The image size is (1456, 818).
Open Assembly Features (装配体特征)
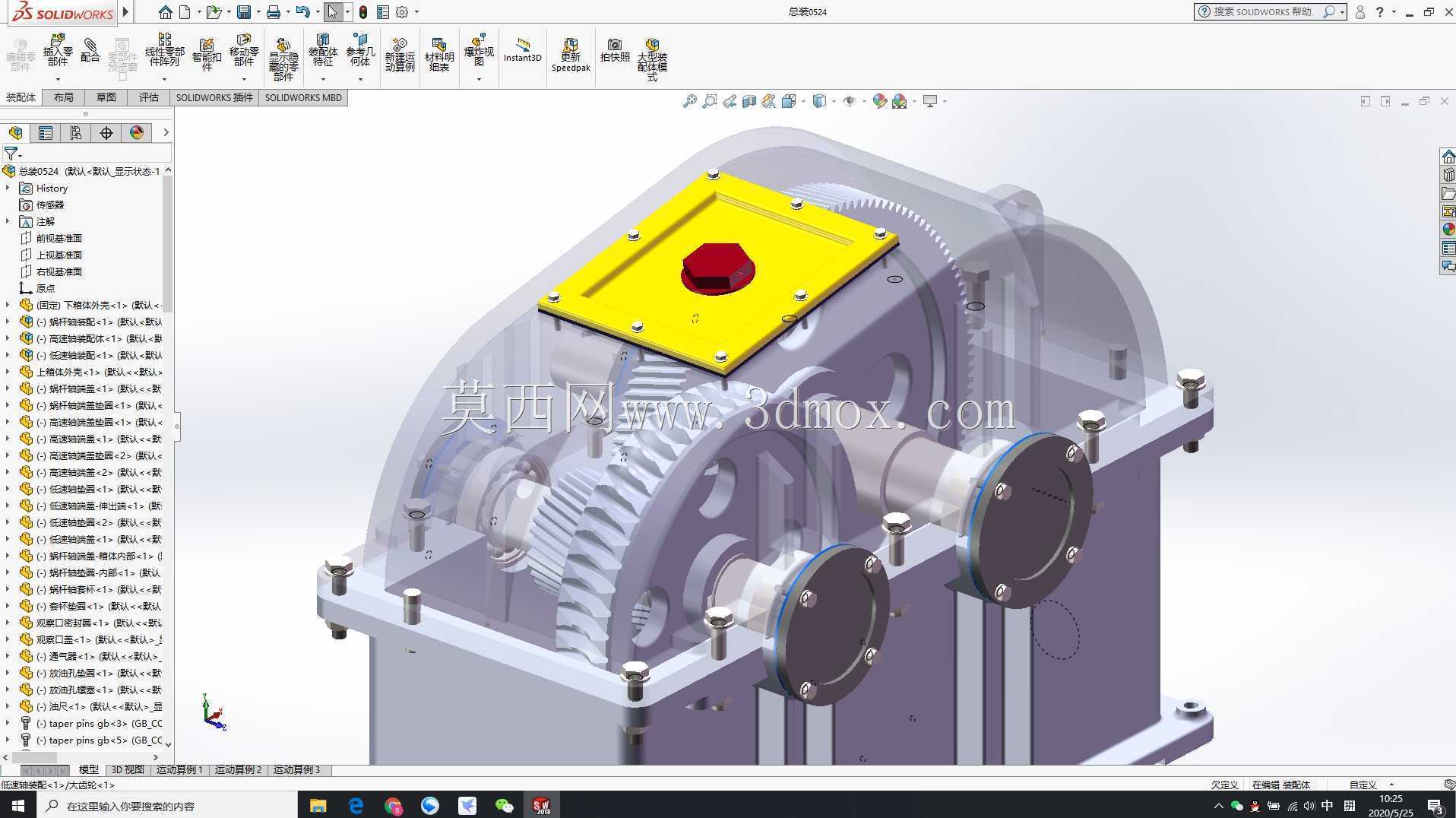click(x=323, y=51)
